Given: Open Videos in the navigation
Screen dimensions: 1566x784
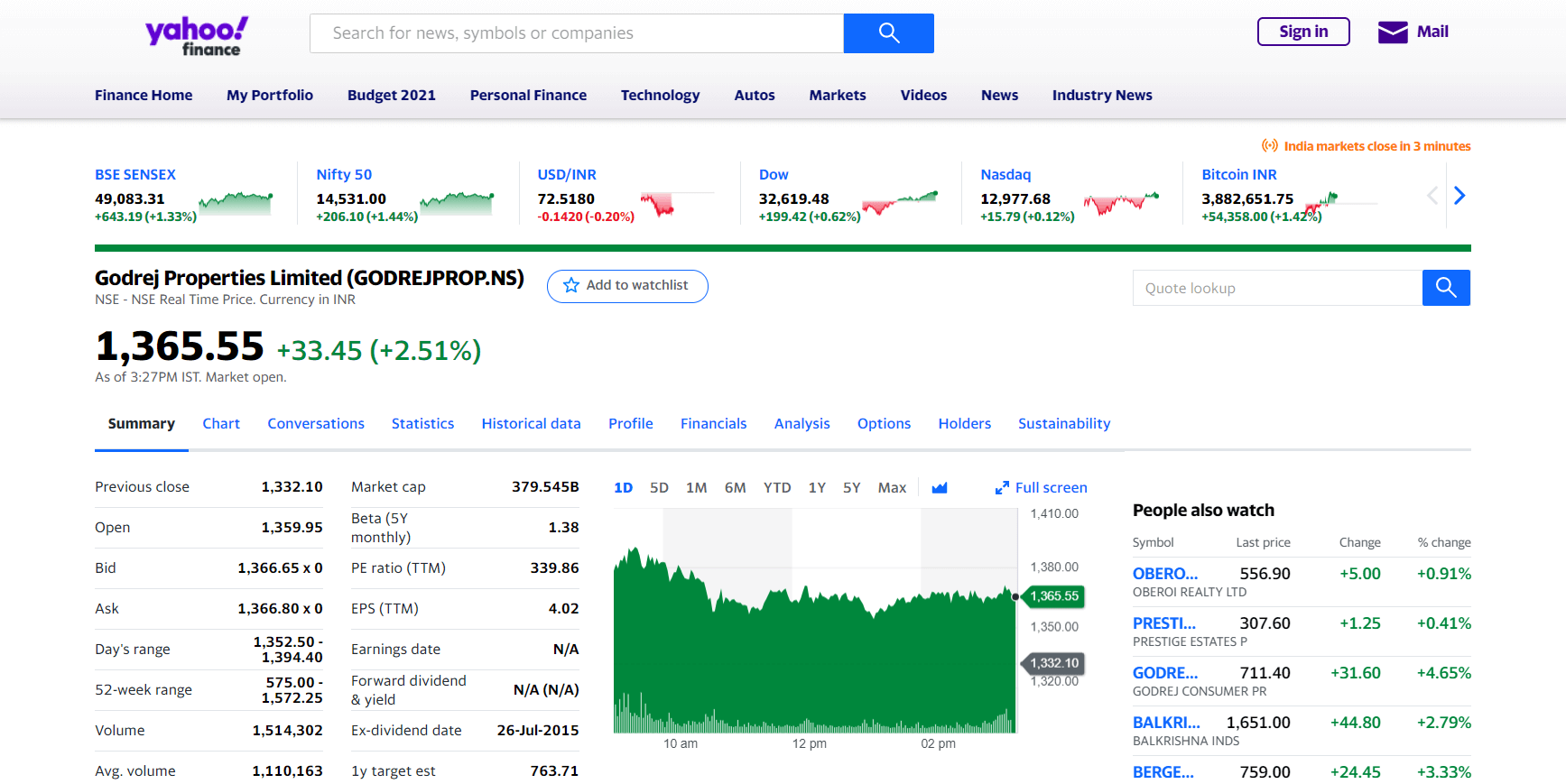Looking at the screenshot, I should [923, 96].
